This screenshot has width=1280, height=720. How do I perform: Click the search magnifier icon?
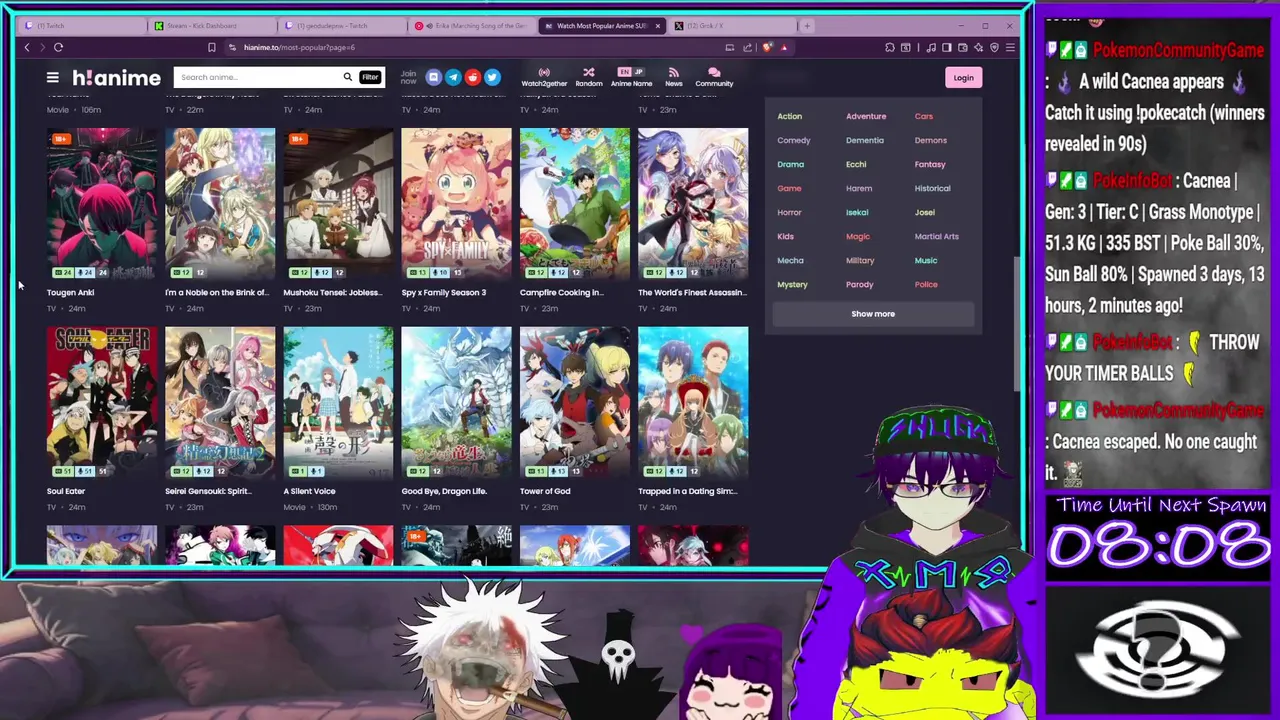(348, 77)
